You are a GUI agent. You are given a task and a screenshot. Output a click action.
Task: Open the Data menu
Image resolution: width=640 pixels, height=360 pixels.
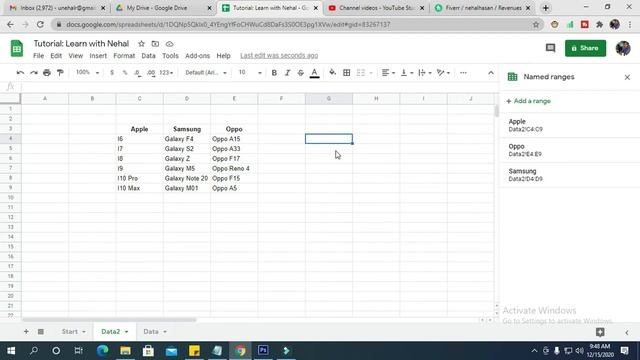[148, 56]
